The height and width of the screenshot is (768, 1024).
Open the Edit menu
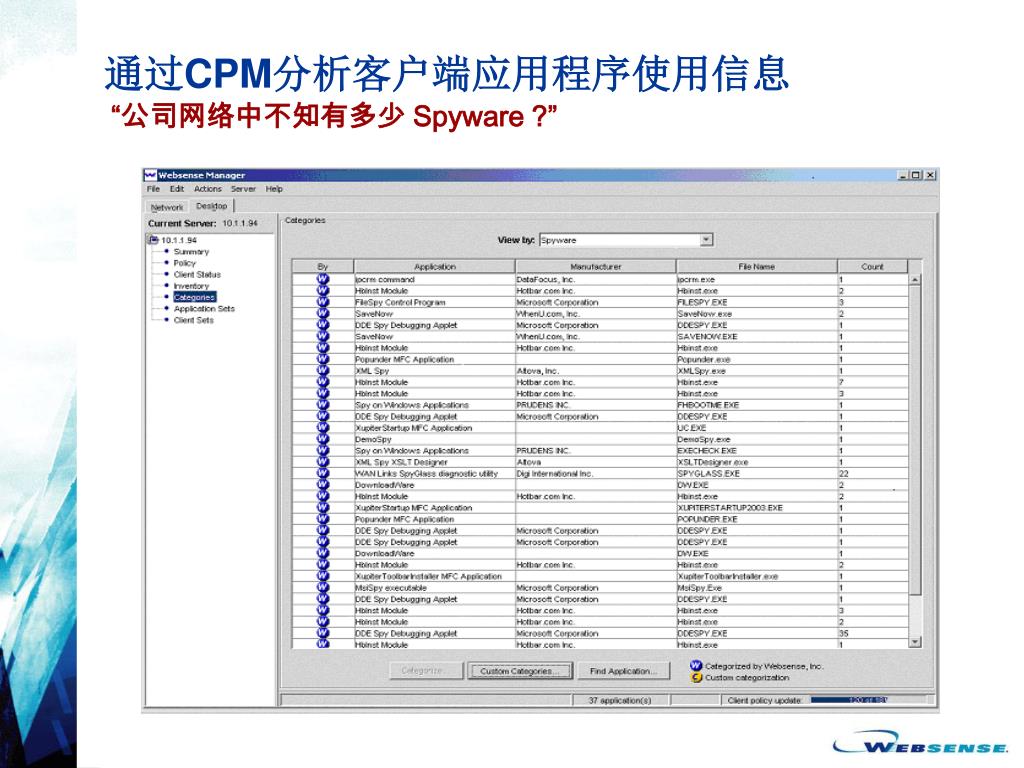(x=177, y=189)
